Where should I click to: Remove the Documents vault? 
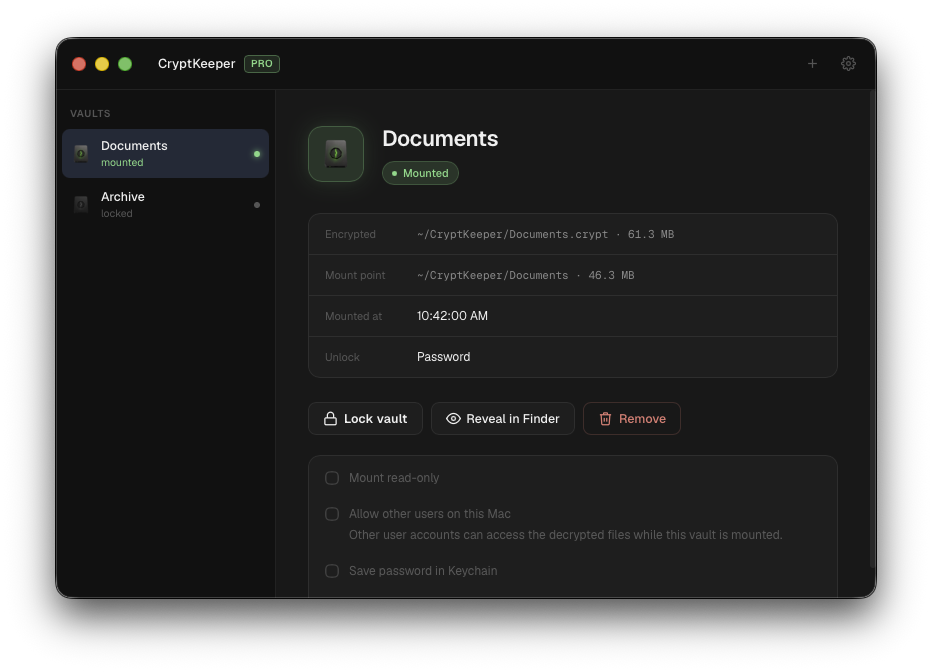(x=631, y=418)
